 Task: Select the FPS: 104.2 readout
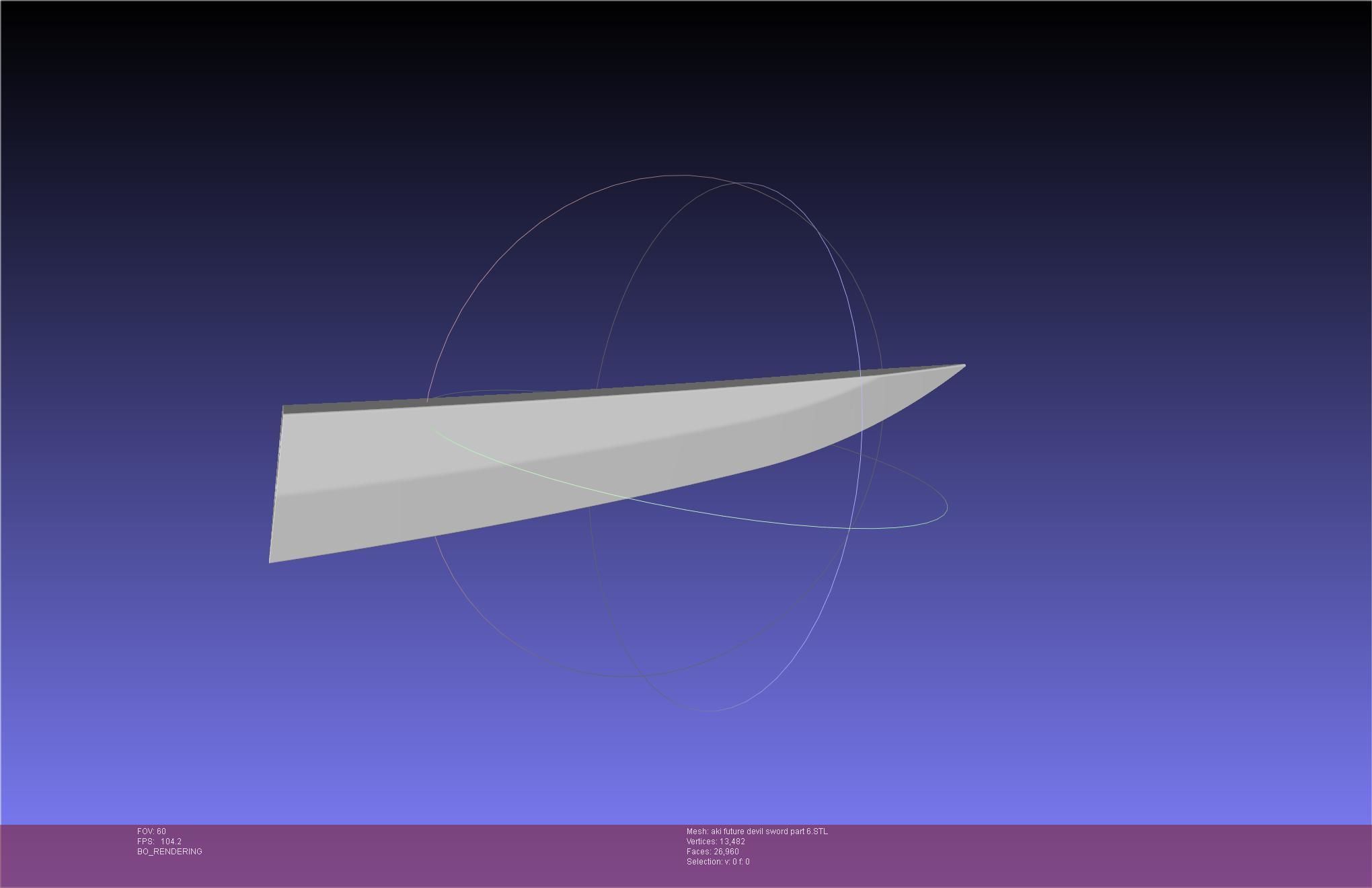coord(159,842)
